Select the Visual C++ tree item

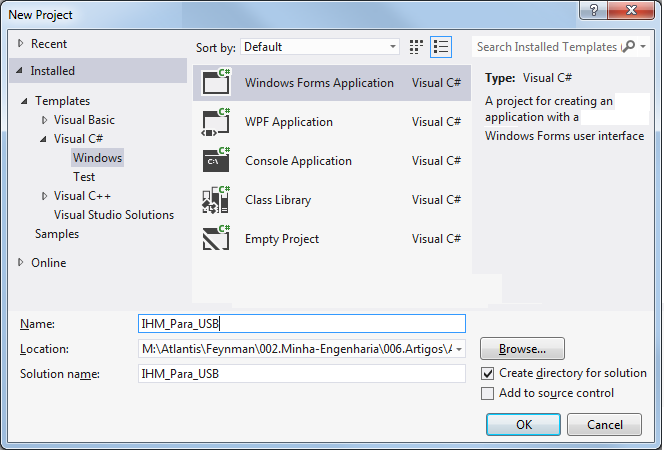(82, 196)
